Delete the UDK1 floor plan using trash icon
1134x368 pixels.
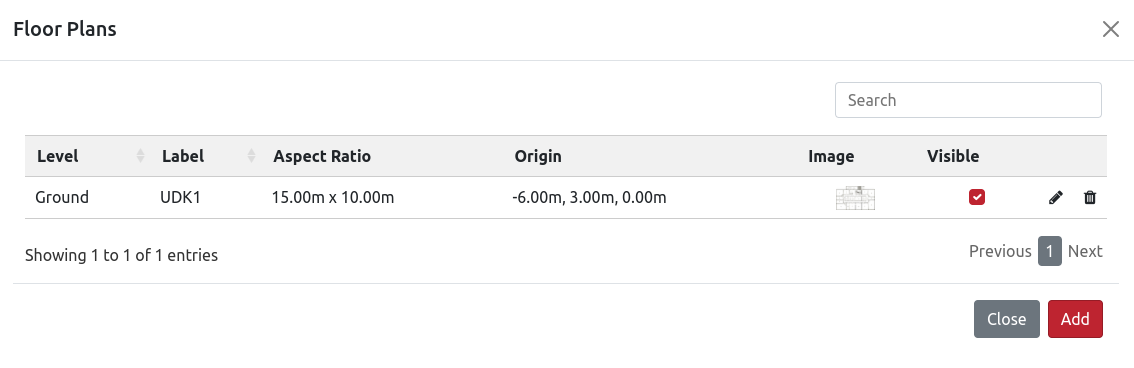click(1090, 197)
